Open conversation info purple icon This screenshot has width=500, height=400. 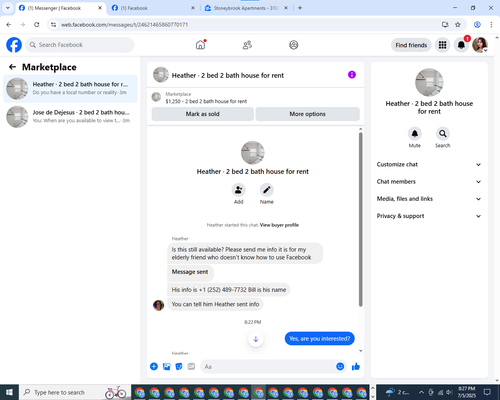(x=352, y=75)
